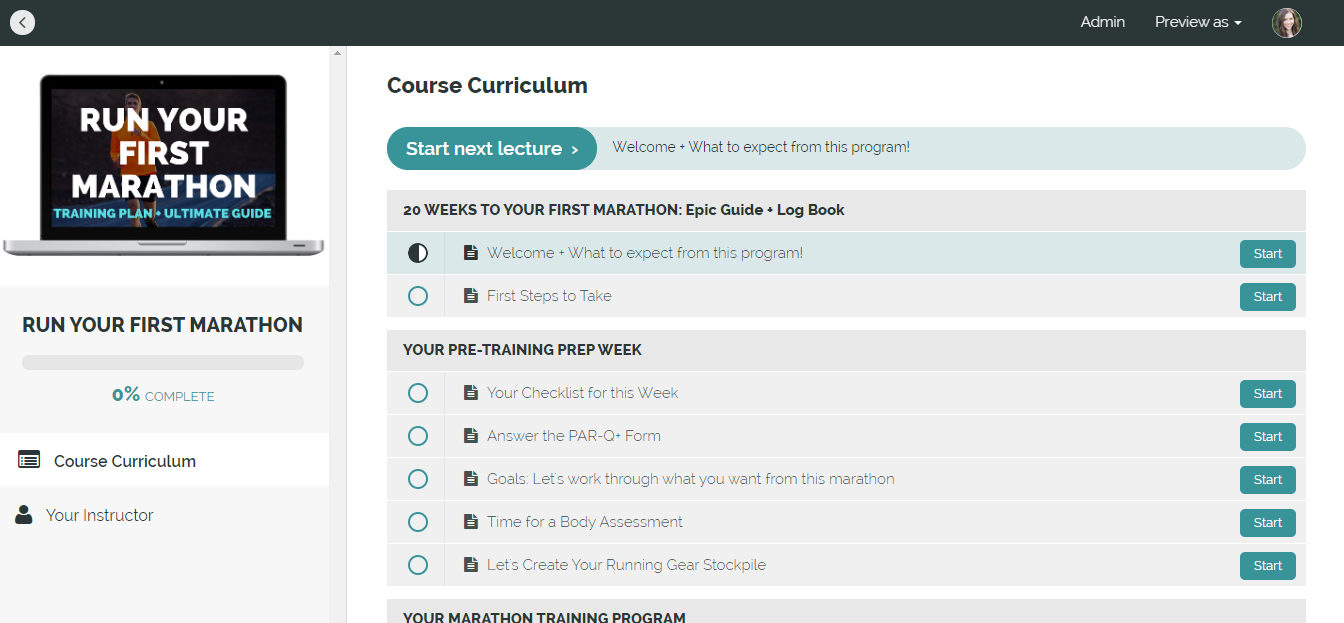1344x623 pixels.
Task: Click the chevron inside "Start next lecture"
Action: tap(574, 148)
